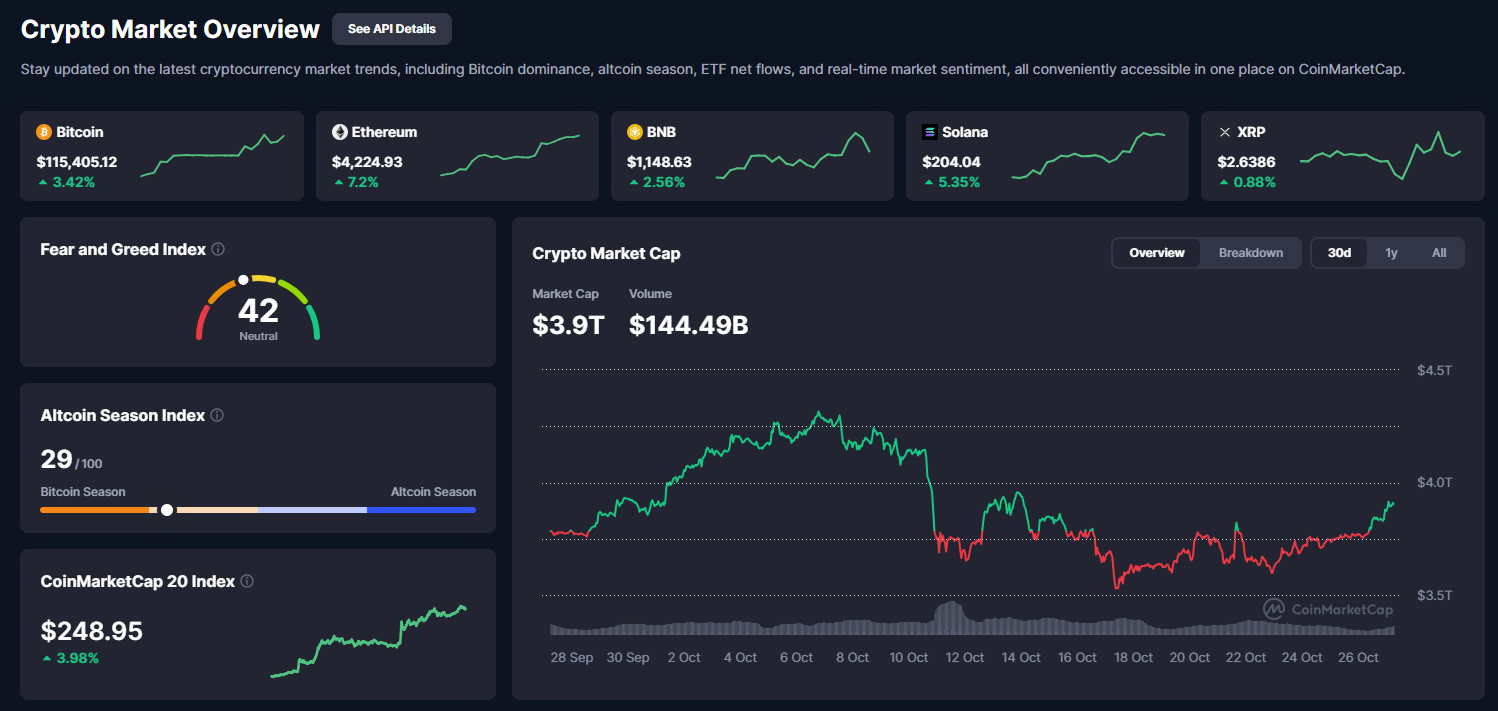Click the Ethereum logo icon
1498x711 pixels.
pyautogui.click(x=340, y=132)
